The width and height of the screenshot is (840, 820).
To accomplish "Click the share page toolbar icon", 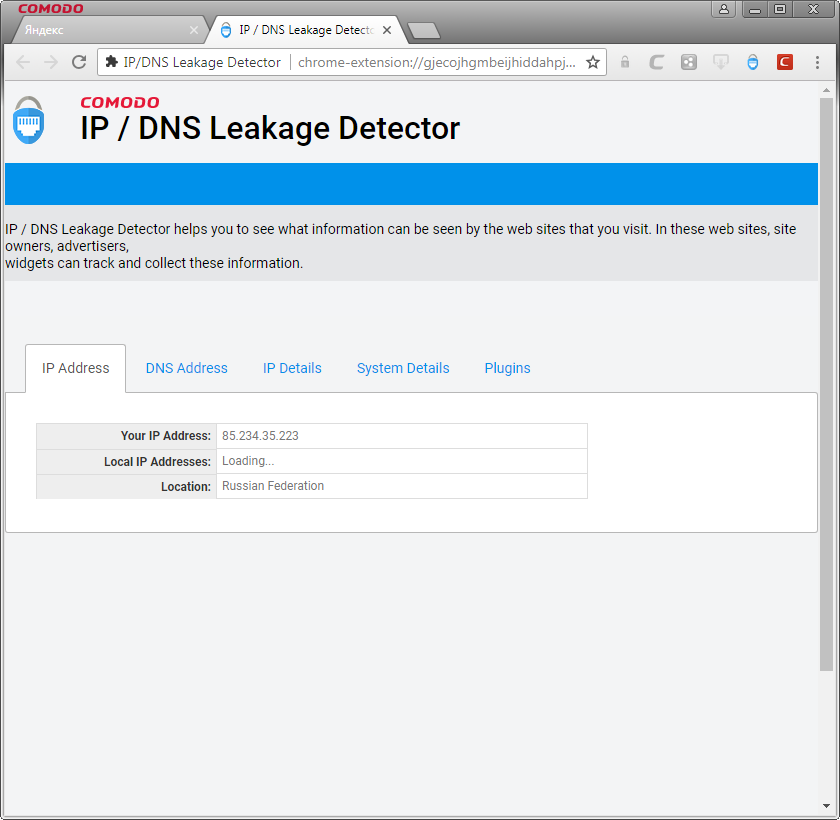I will [x=689, y=62].
